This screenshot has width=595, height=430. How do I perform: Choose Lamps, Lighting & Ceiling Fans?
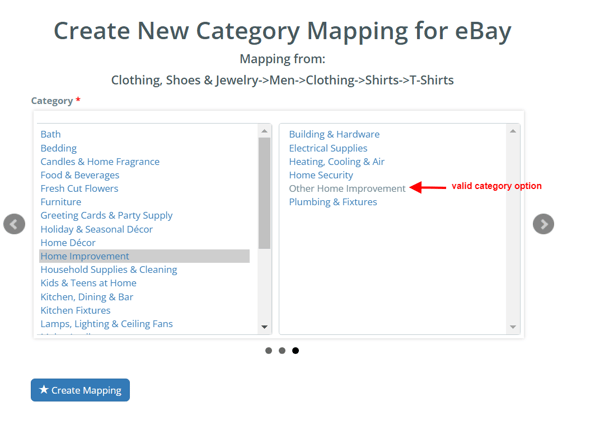coord(106,324)
